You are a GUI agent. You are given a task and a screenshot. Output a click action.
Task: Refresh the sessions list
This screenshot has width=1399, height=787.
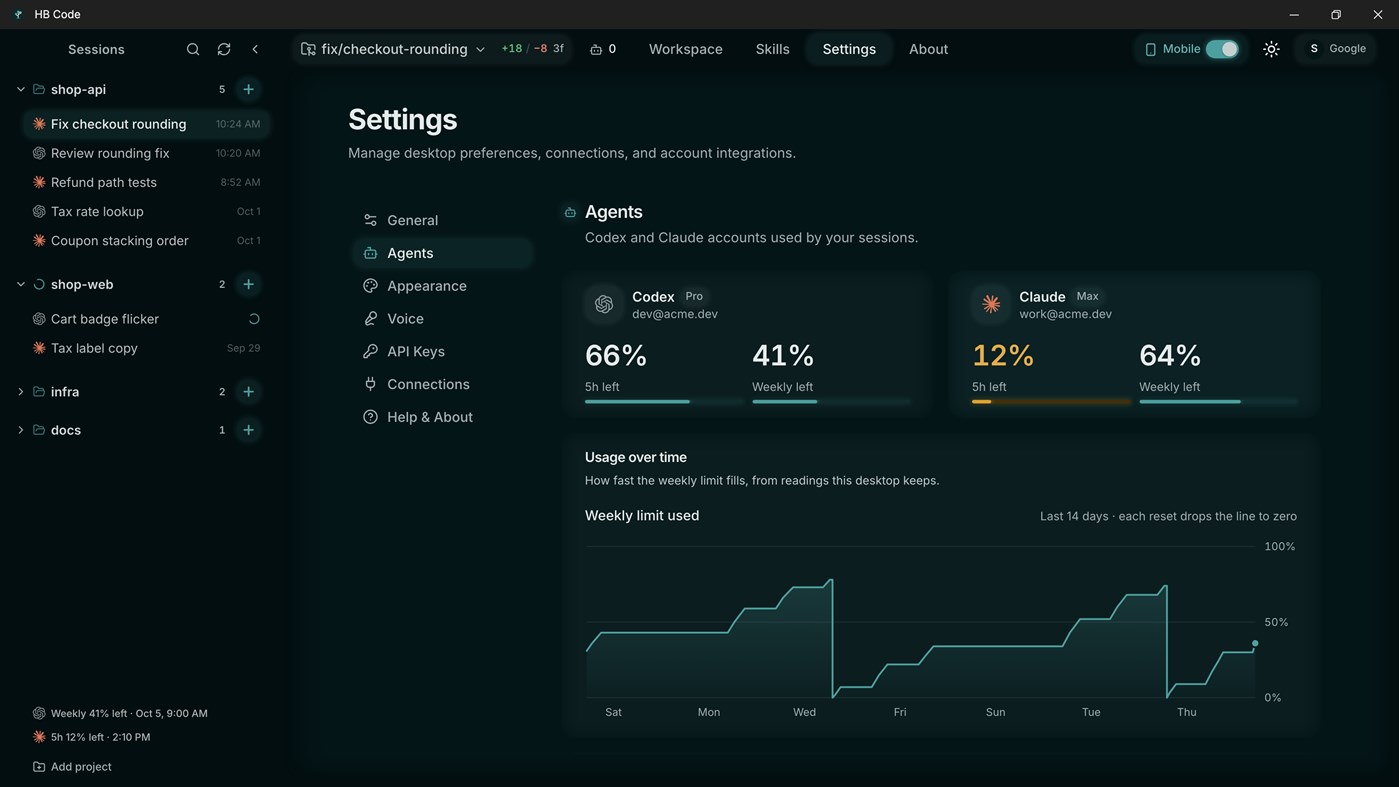click(224, 49)
